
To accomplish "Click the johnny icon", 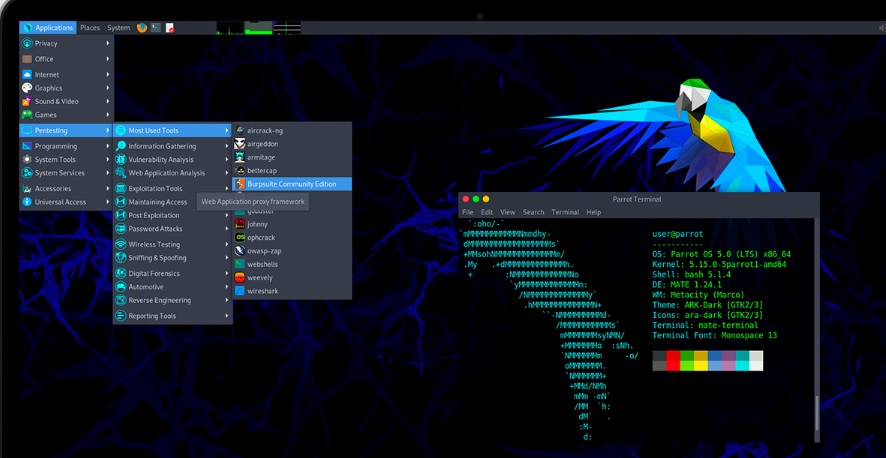I will (240, 224).
